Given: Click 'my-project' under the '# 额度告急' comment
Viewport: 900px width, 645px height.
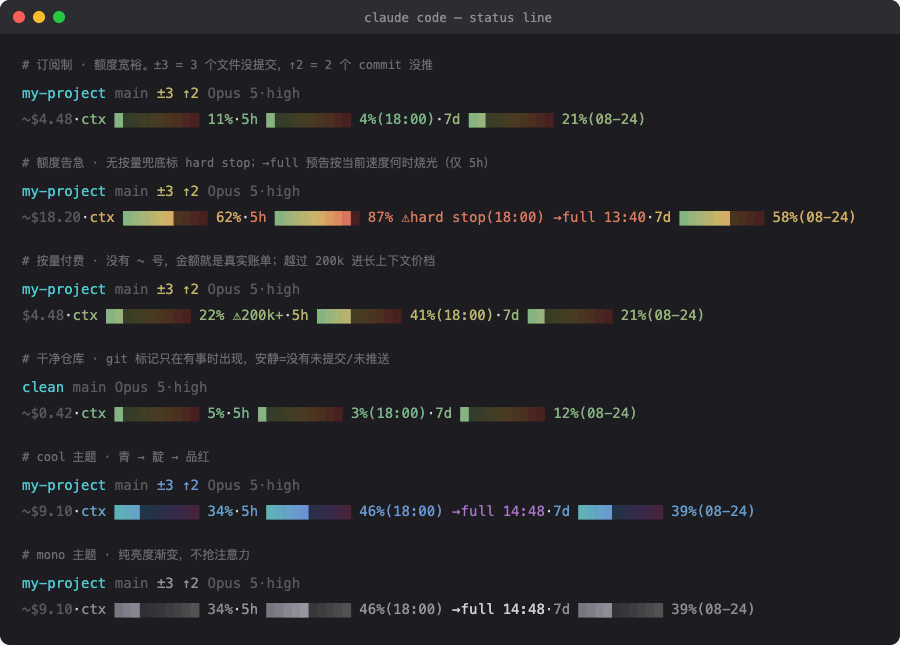Looking at the screenshot, I should point(64,192).
